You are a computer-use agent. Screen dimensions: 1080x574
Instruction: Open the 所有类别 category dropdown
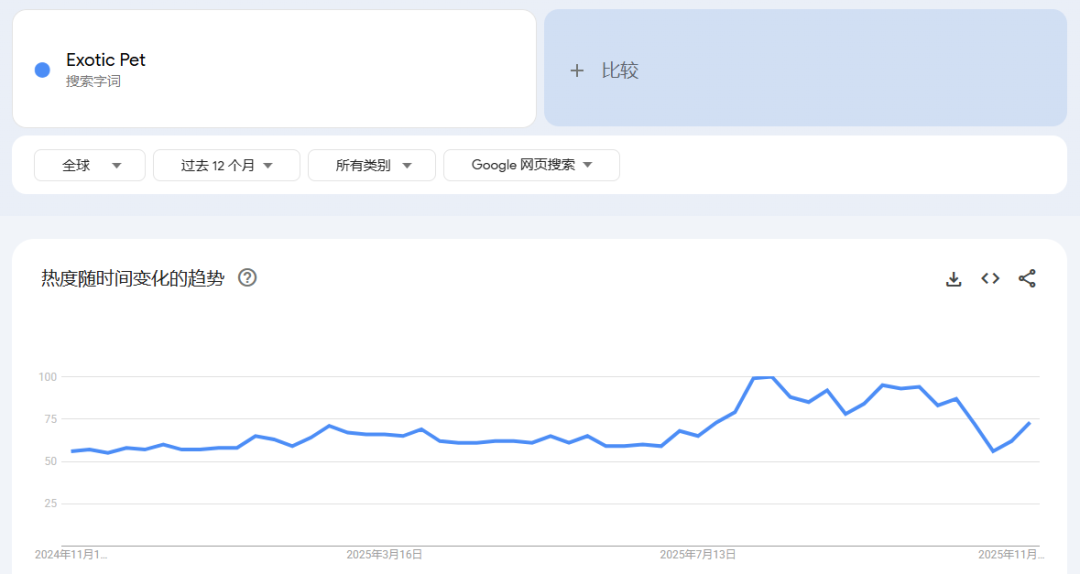pos(372,165)
